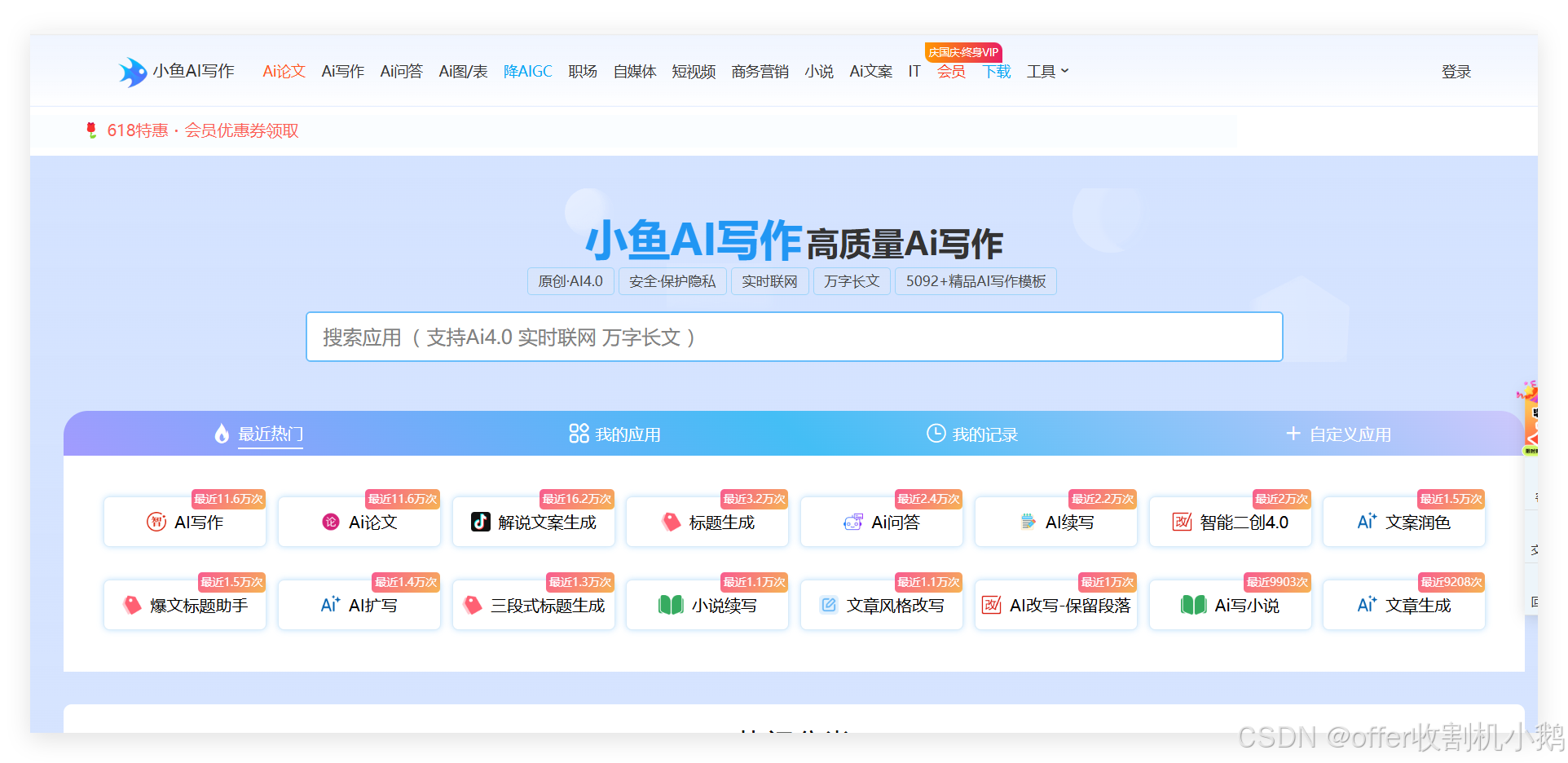This screenshot has width=1568, height=763.
Task: Click the 搜索应用 search input field
Action: [795, 337]
